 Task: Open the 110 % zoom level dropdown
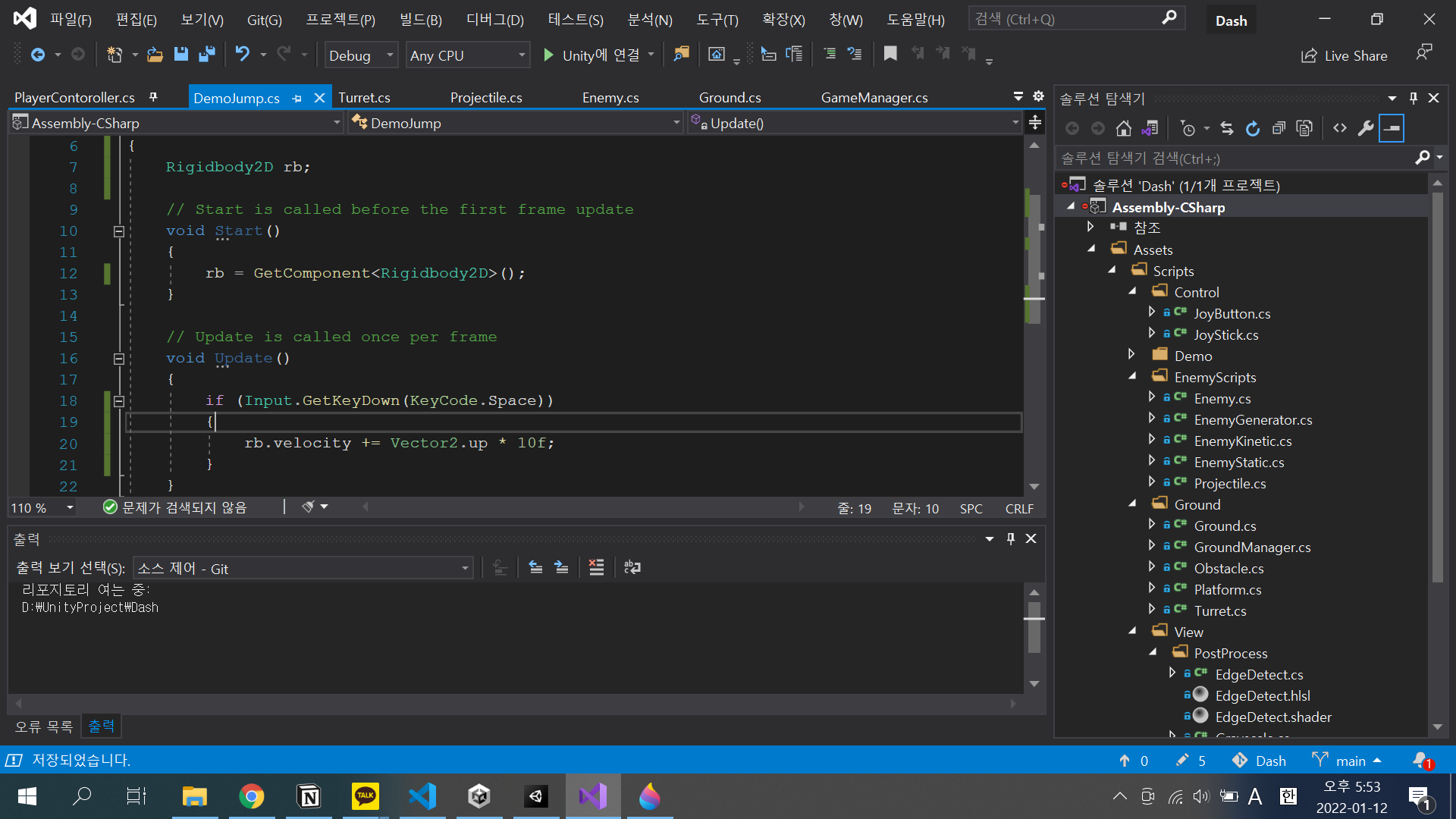(x=42, y=507)
